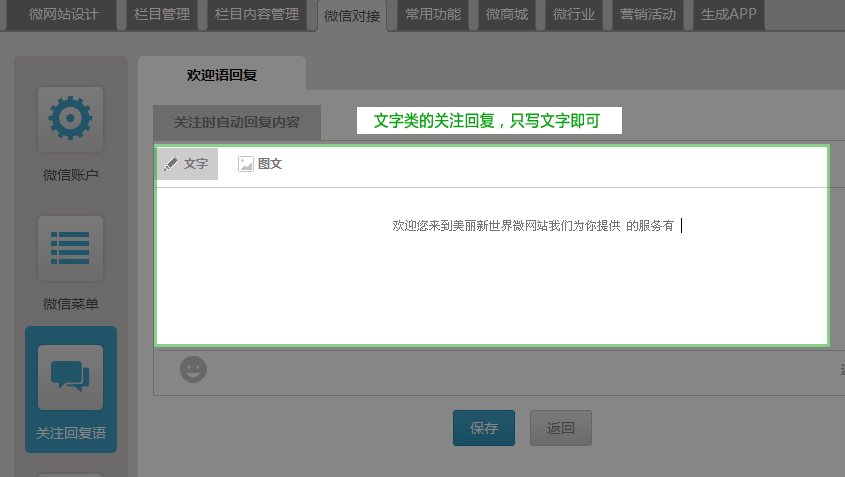
Task: Switch to the 栏目管理 tab
Action: (x=162, y=15)
